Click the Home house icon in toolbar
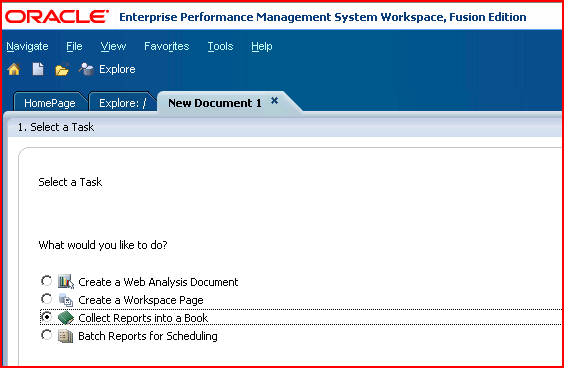 (14, 69)
